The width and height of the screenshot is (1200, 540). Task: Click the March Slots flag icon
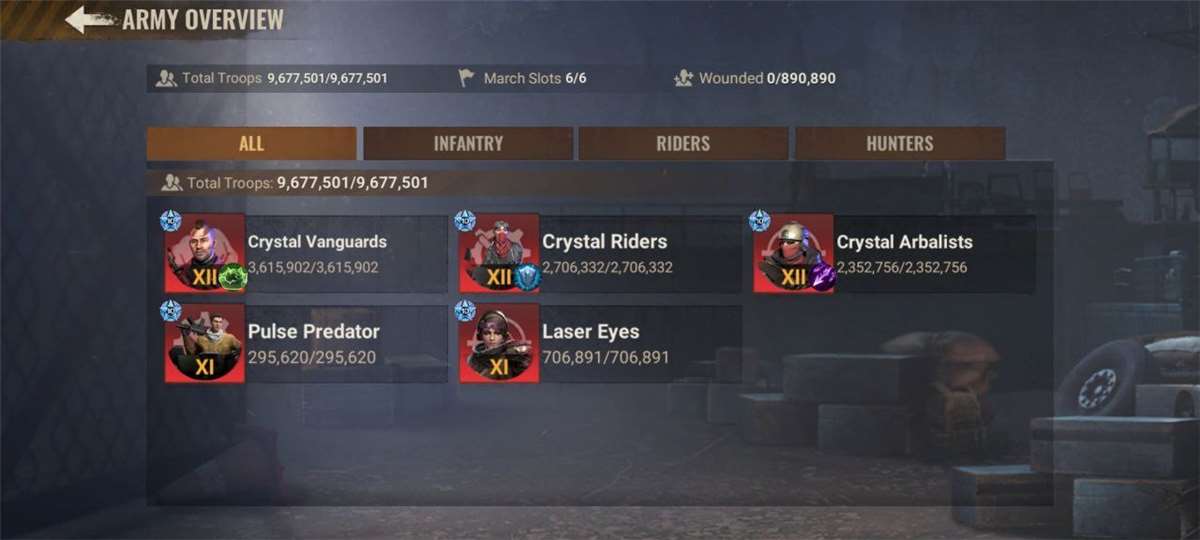(466, 78)
